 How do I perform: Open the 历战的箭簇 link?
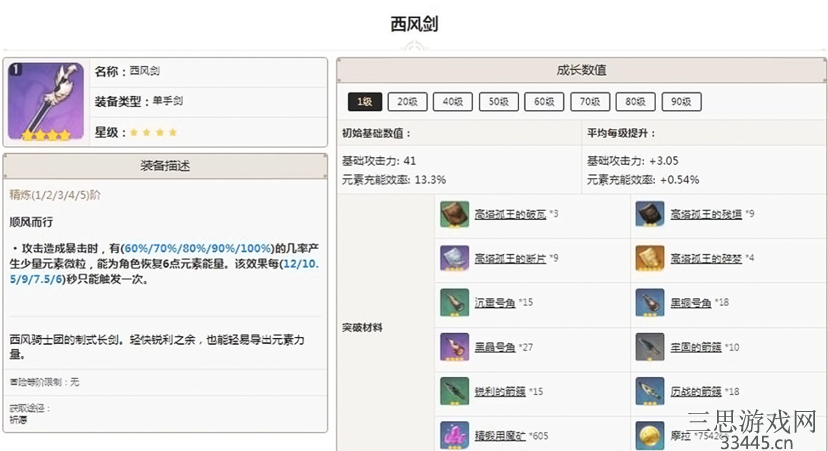(696, 391)
